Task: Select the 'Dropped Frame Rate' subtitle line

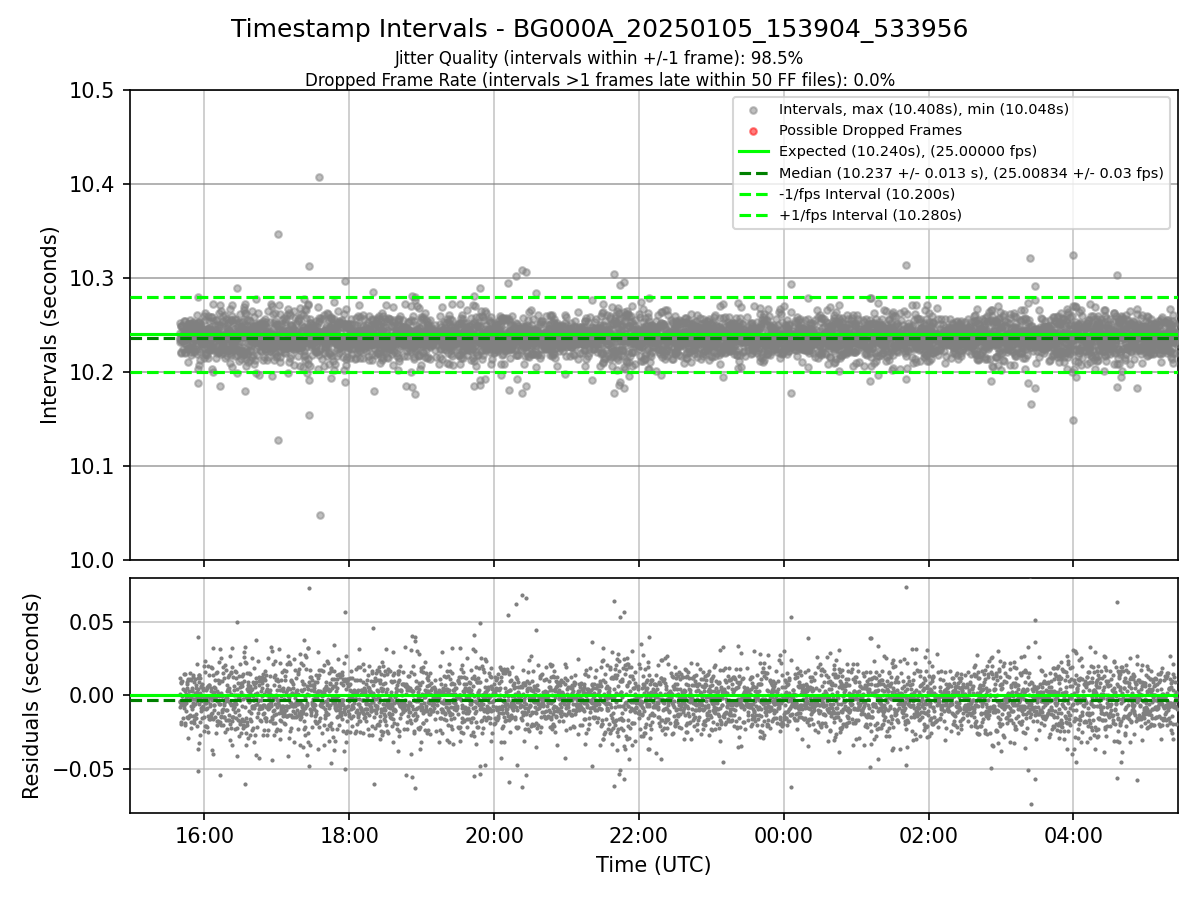Action: click(599, 80)
